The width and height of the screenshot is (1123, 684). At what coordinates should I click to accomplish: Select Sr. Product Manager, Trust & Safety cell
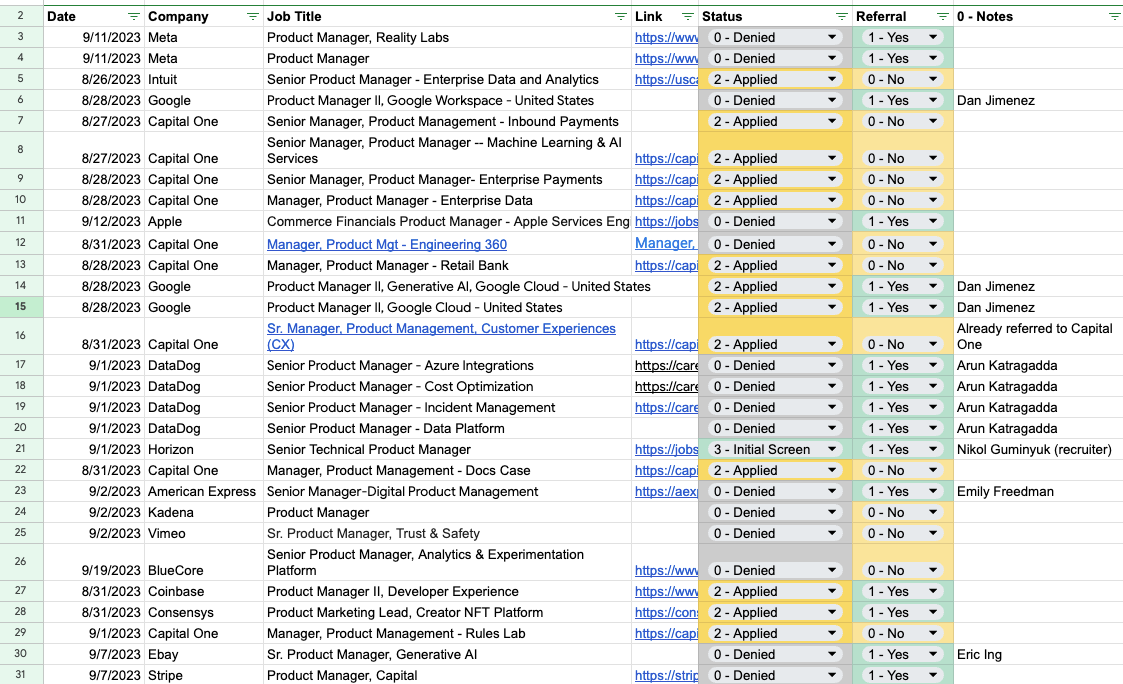(x=447, y=534)
